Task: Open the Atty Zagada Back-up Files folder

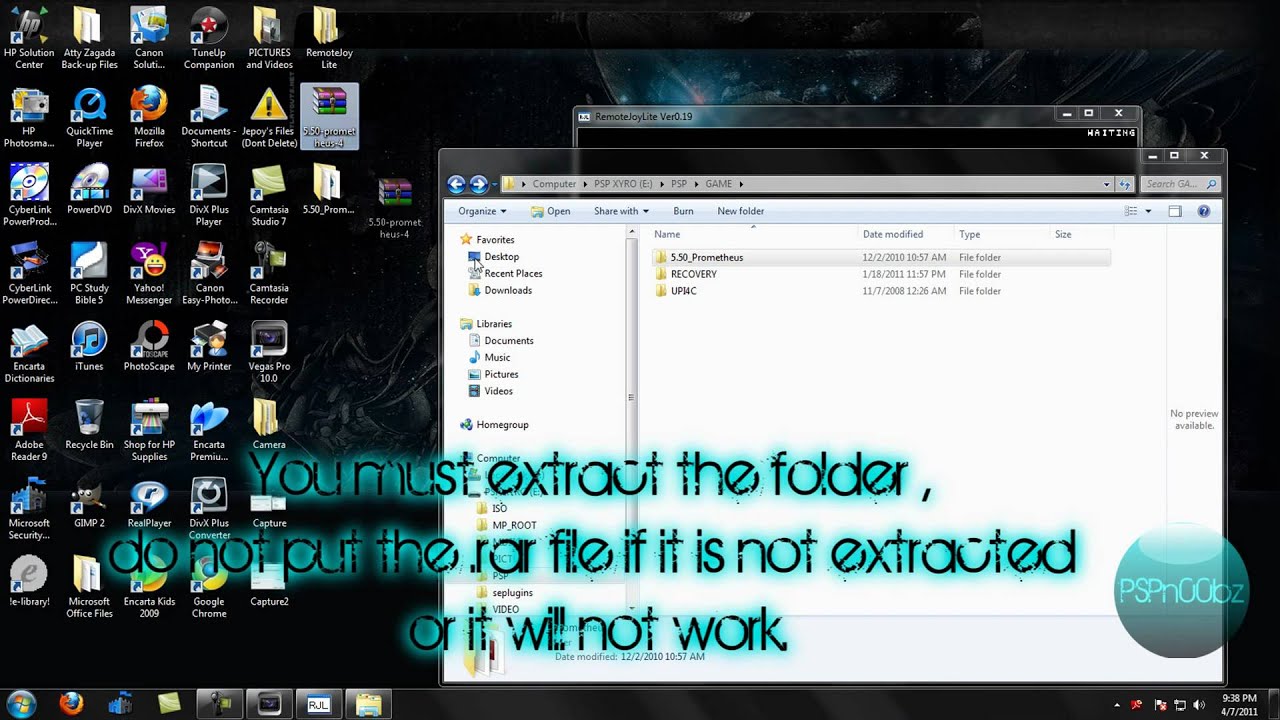Action: [x=89, y=38]
